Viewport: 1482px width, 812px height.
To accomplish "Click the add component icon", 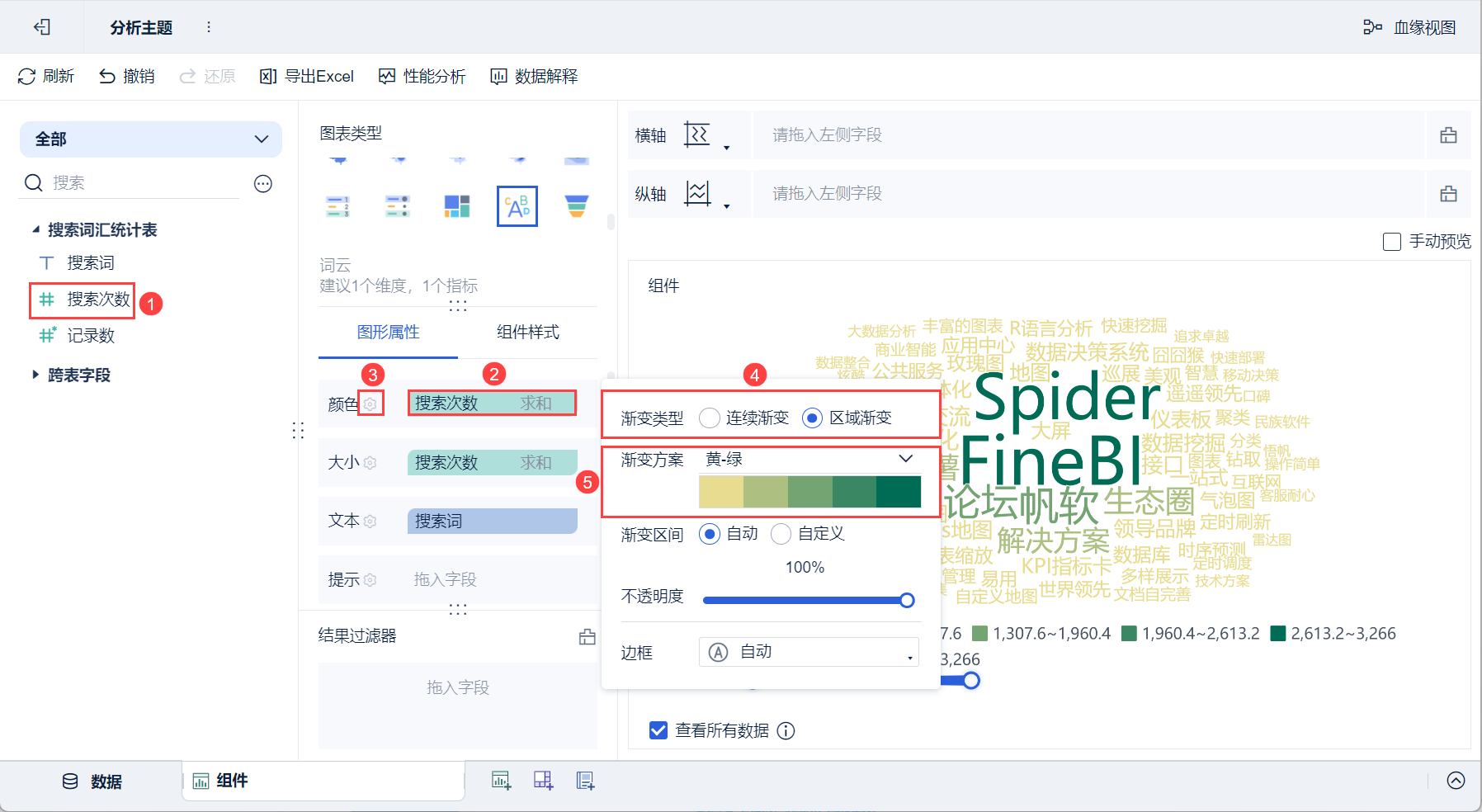I will coord(501,781).
